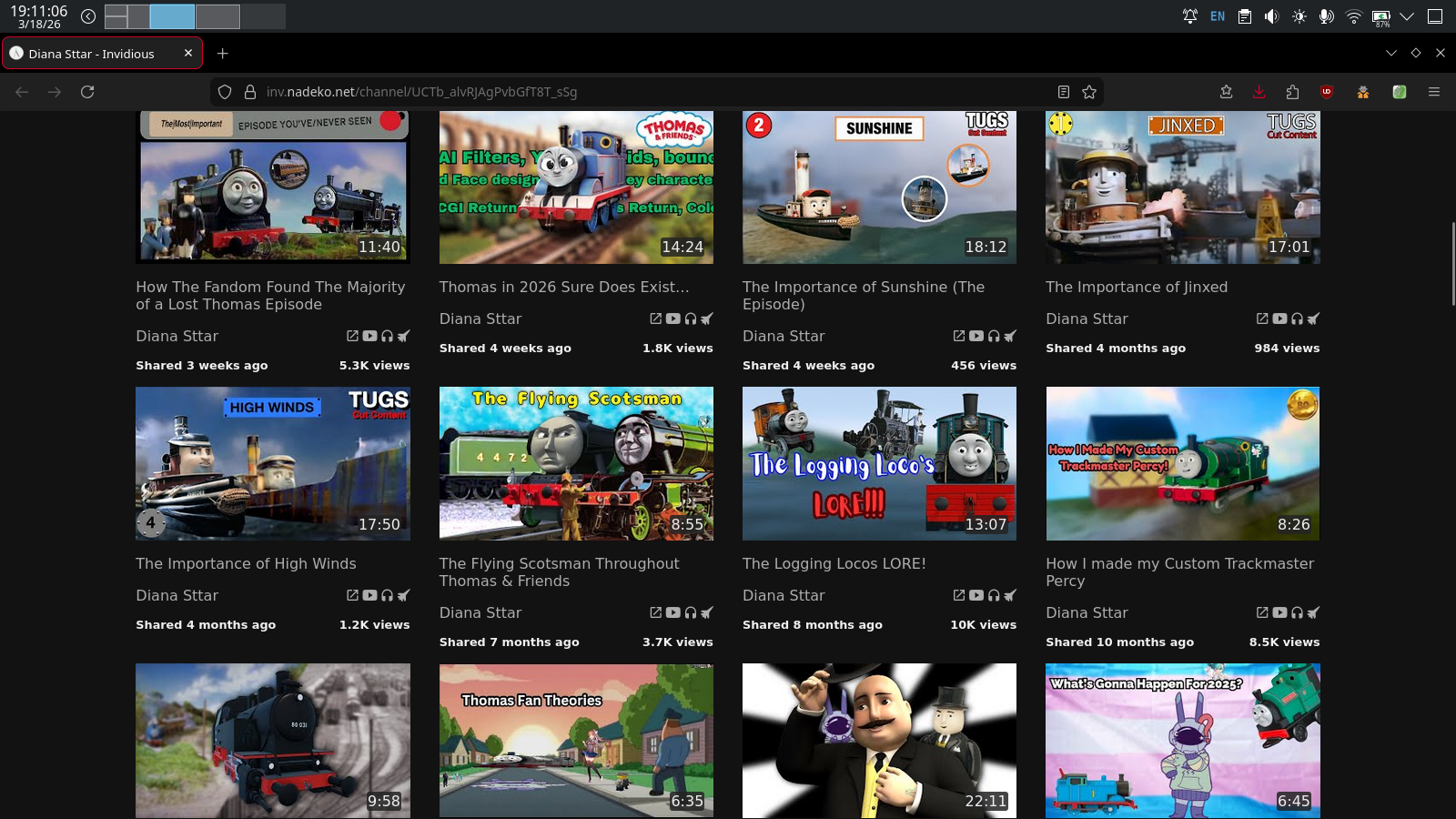Click the show desktop panel button

pos(1435,16)
